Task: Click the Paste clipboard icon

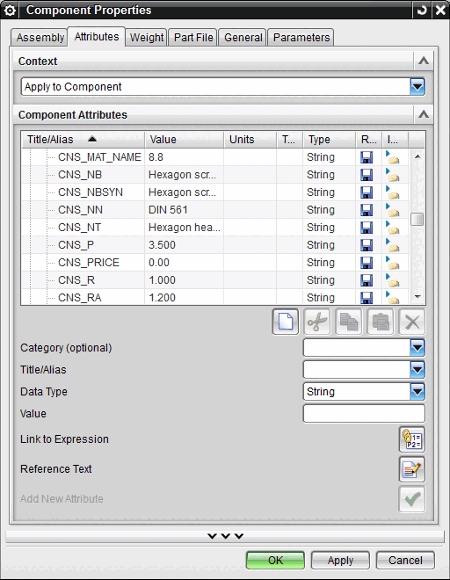Action: pos(380,322)
